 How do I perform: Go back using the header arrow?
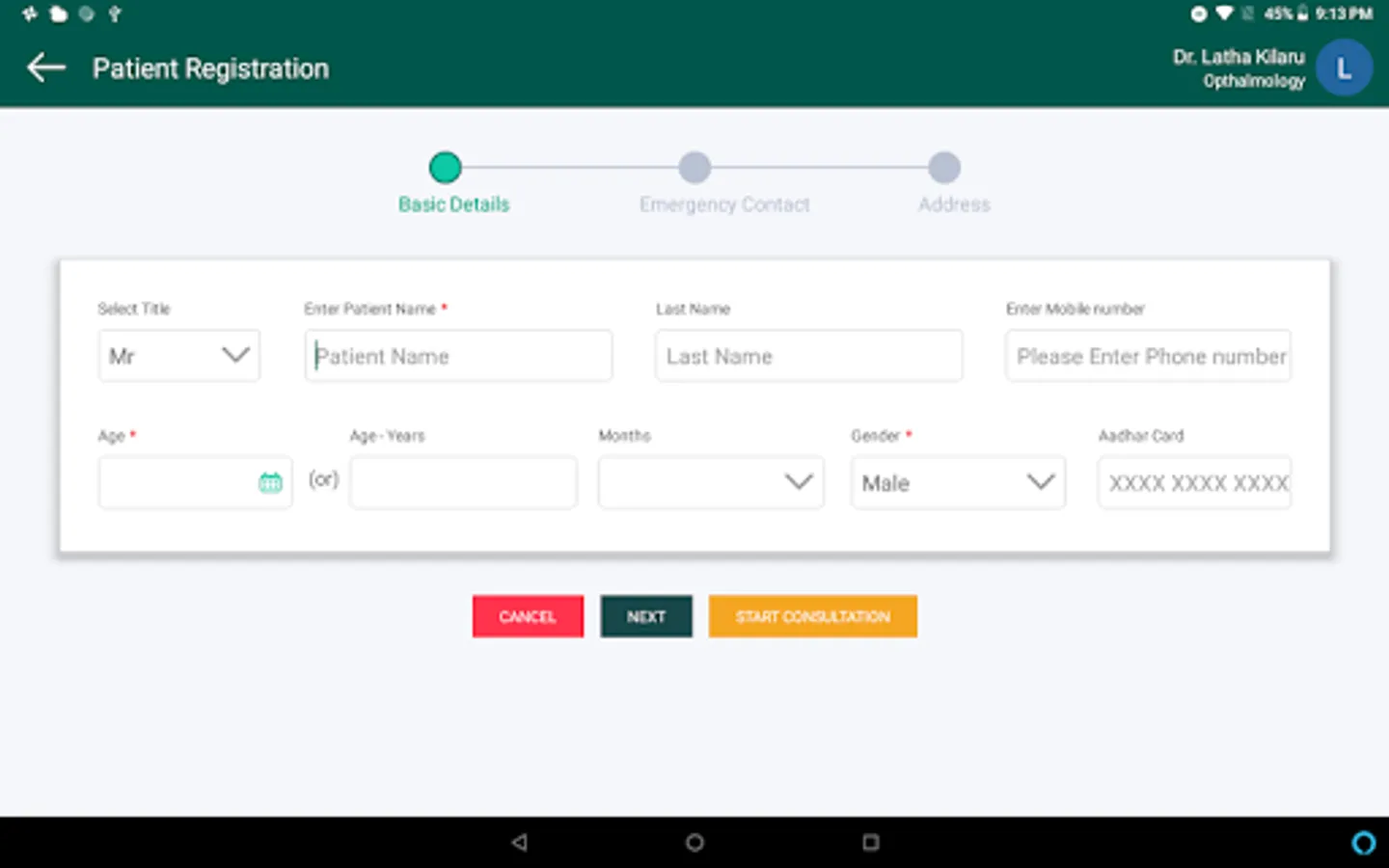click(46, 68)
